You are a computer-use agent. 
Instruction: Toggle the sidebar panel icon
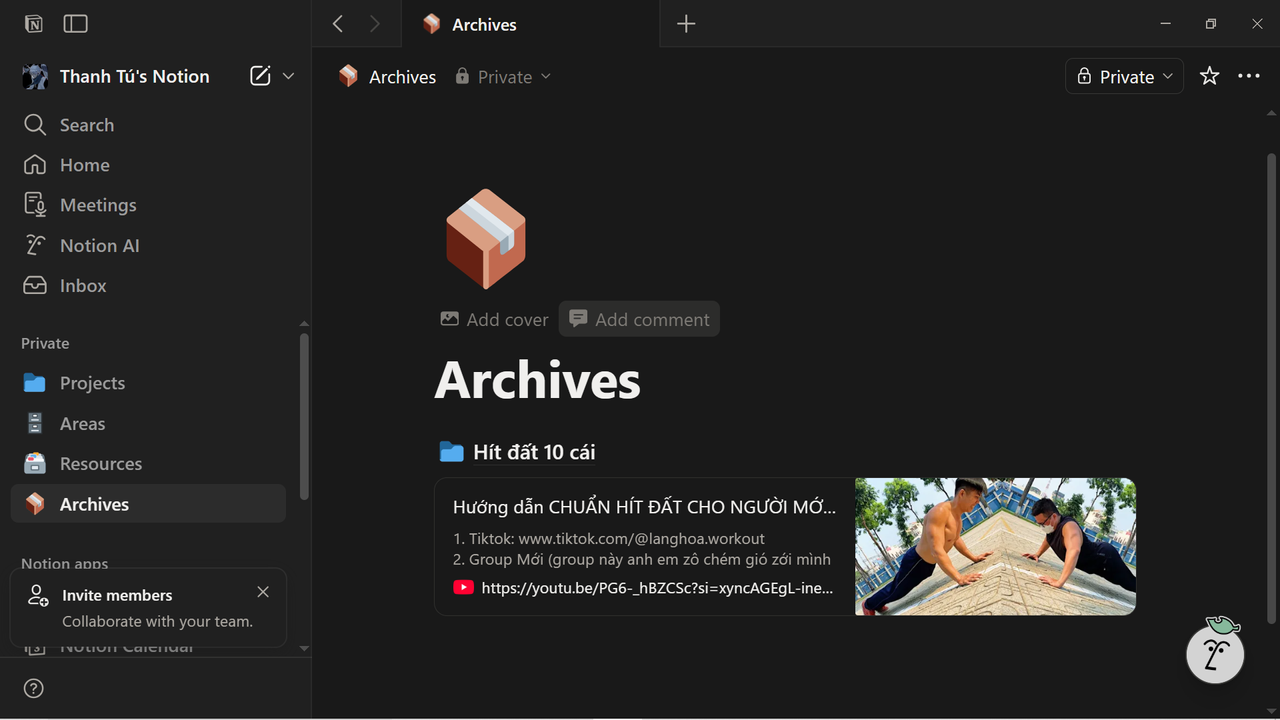point(75,24)
